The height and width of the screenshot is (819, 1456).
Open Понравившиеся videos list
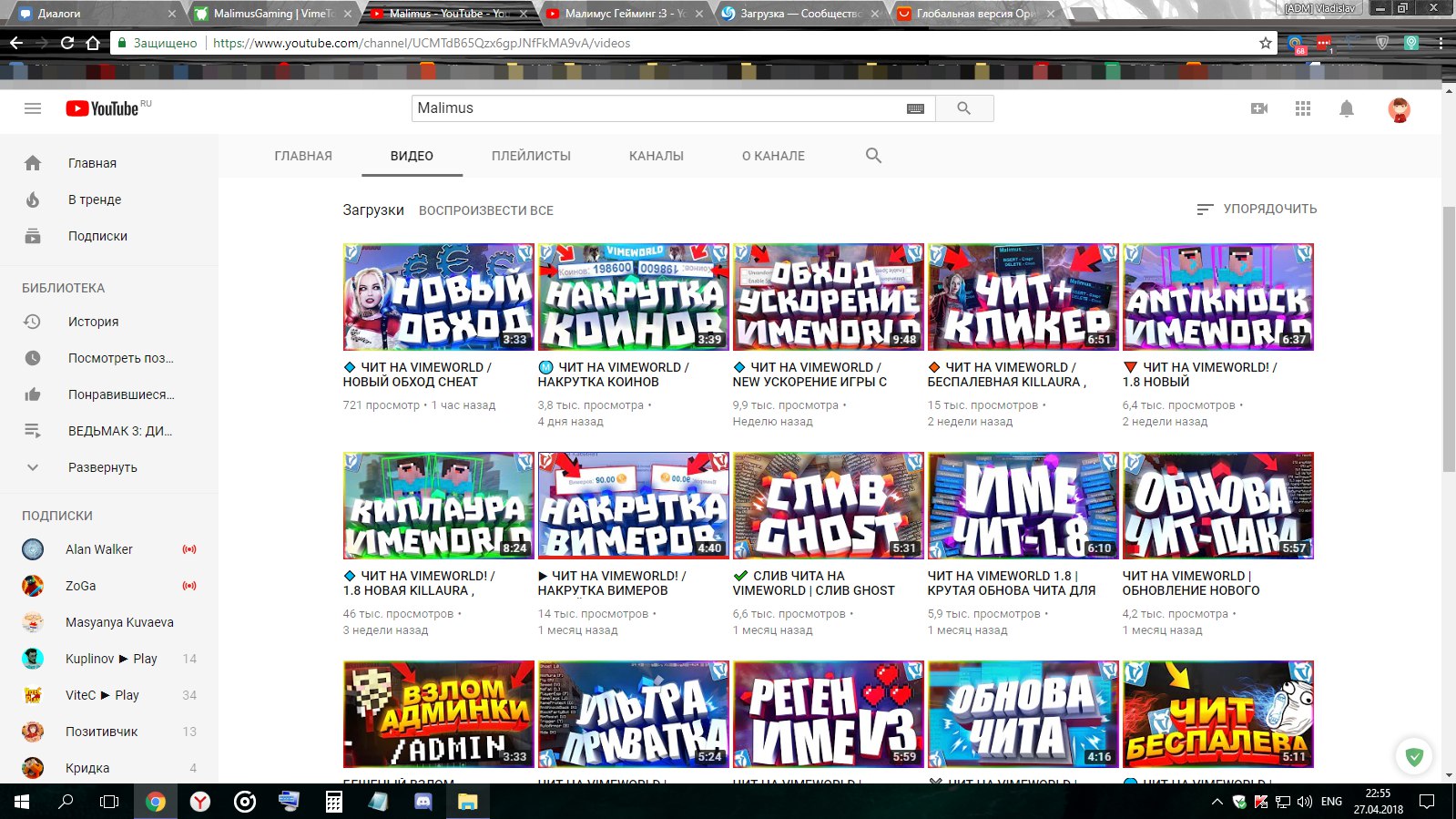(x=109, y=394)
